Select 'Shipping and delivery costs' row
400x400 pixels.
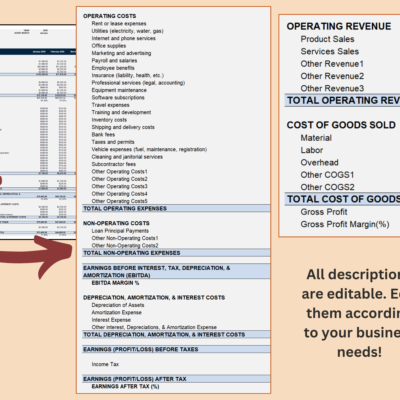pos(123,127)
